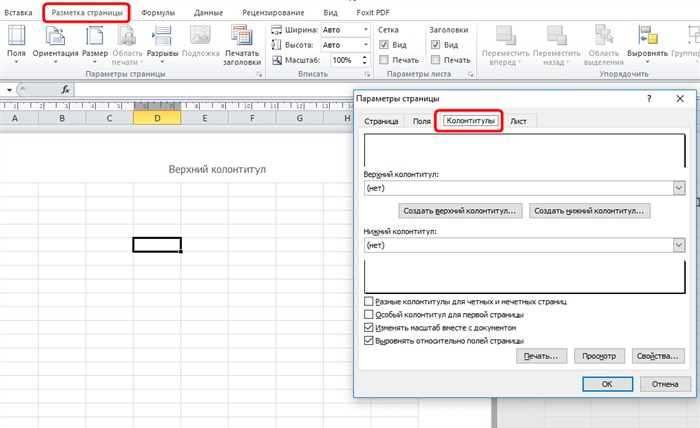Click the Переместить вперед icon
The image size is (700, 428).
(x=505, y=36)
